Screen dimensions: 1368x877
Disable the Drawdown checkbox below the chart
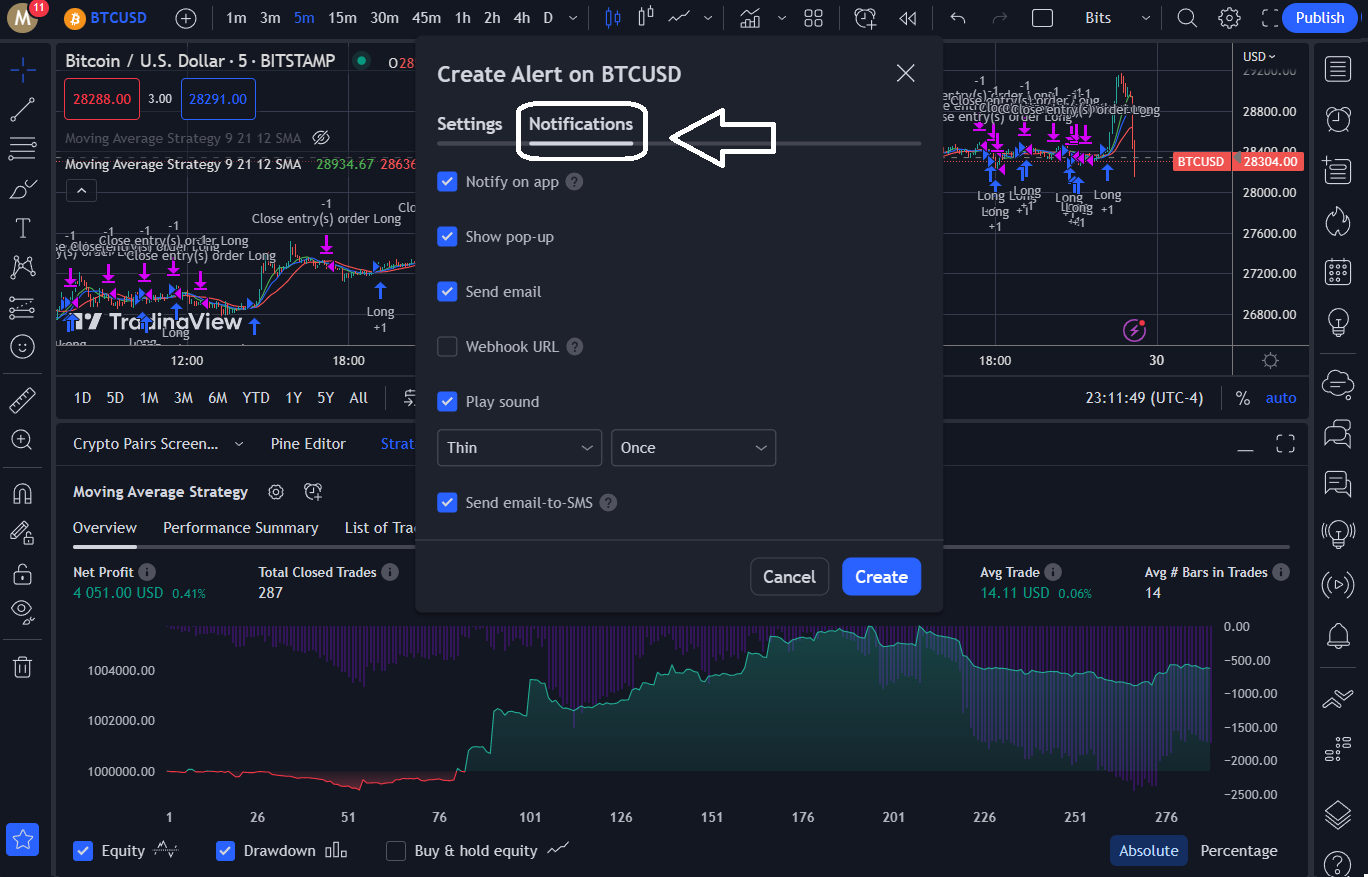[x=225, y=850]
